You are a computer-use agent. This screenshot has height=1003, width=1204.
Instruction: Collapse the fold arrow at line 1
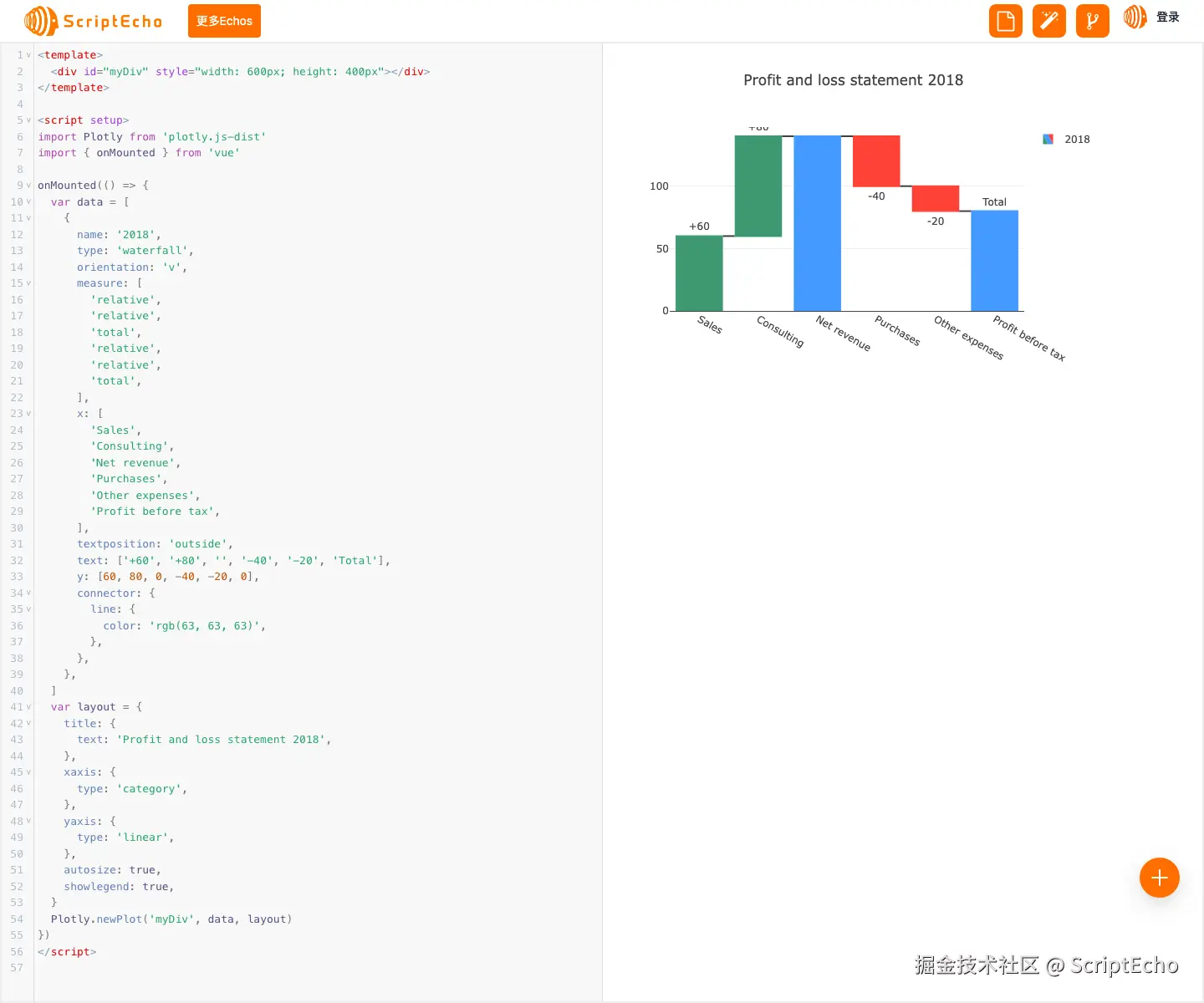coord(28,55)
